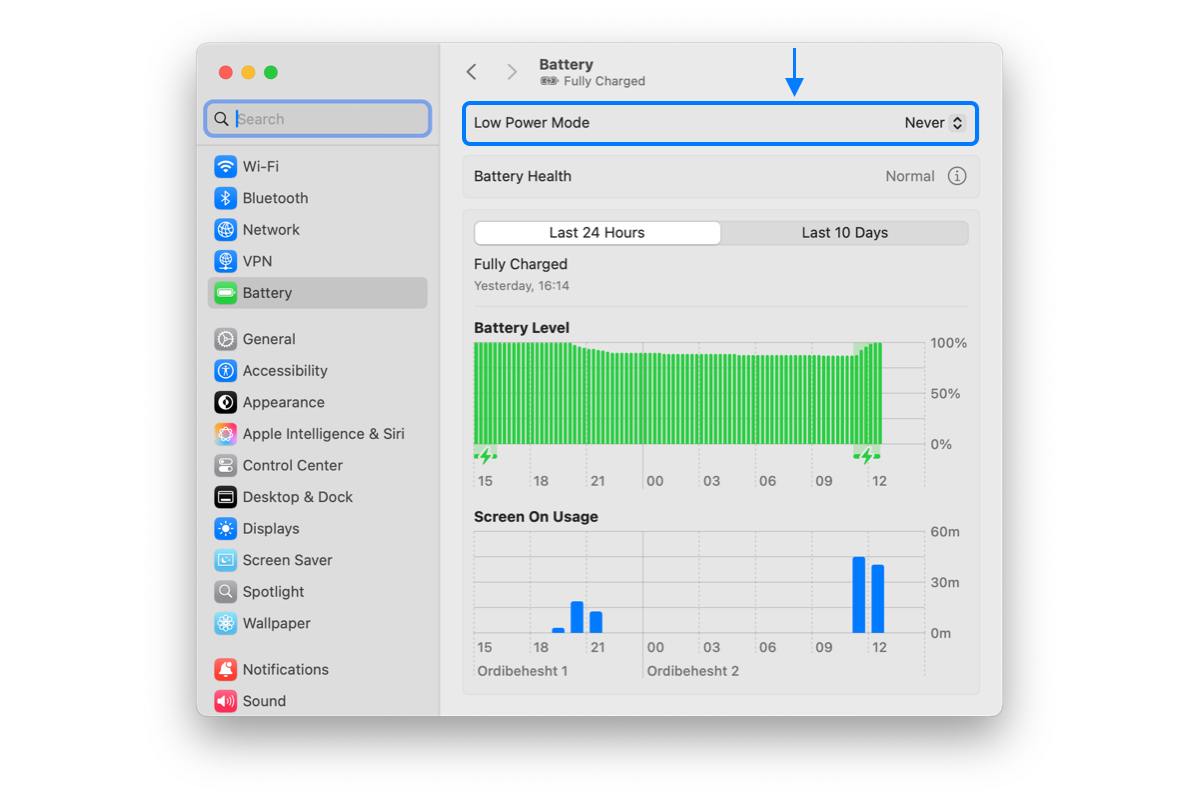Go back with the left chevron
The image size is (1200, 800).
coord(472,72)
